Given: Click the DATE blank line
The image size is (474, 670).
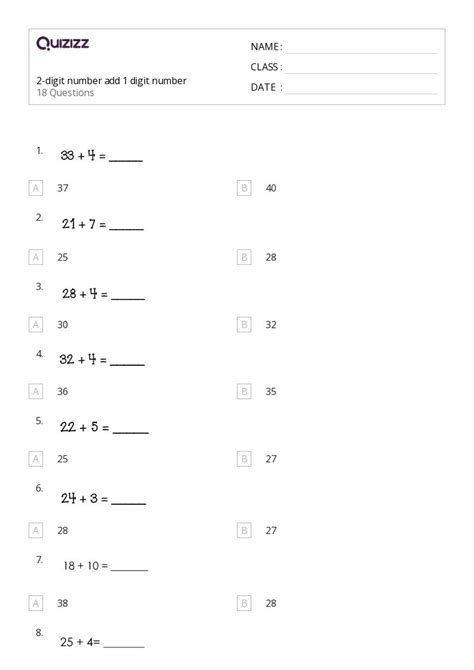Looking at the screenshot, I should coord(361,88).
